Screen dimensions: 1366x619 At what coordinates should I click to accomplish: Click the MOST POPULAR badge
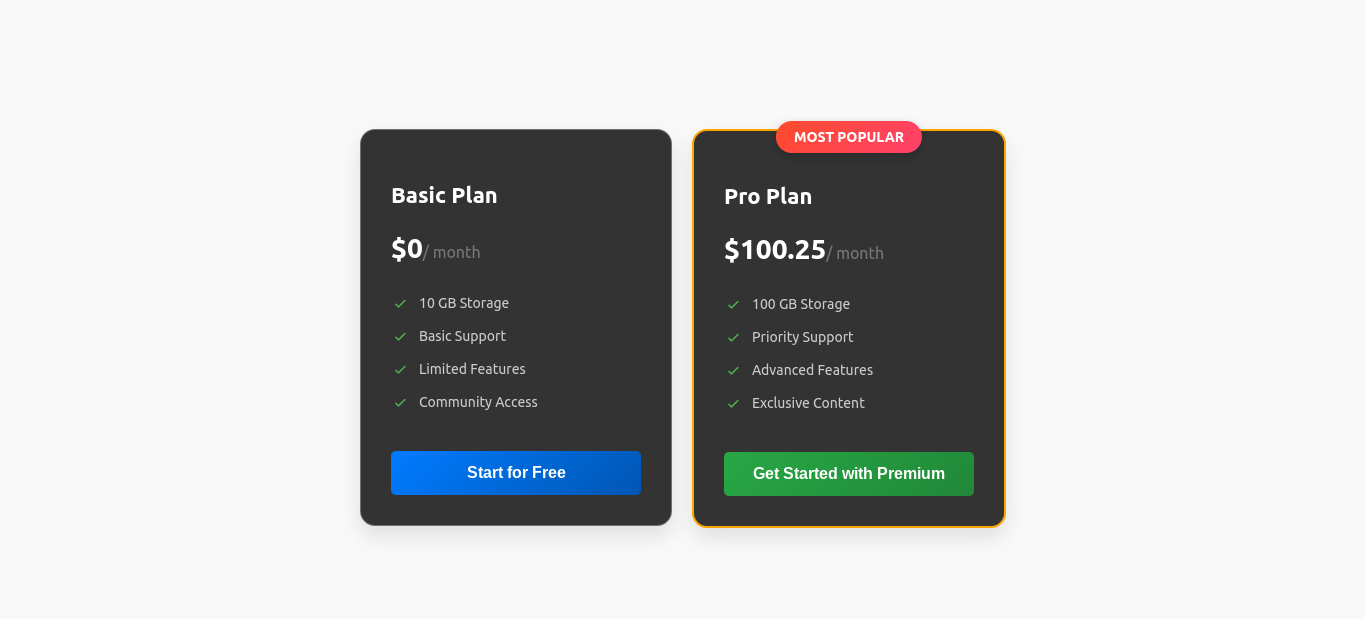click(x=848, y=137)
